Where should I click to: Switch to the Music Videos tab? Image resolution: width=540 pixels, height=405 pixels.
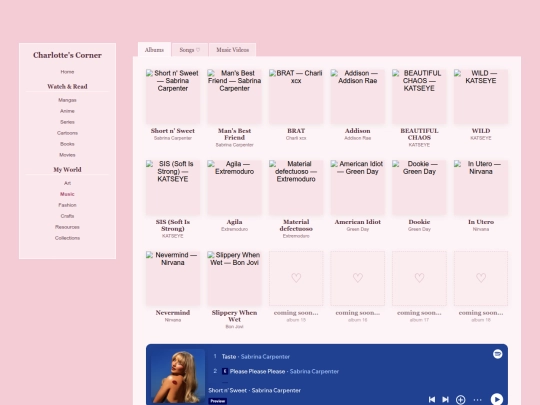pos(232,50)
